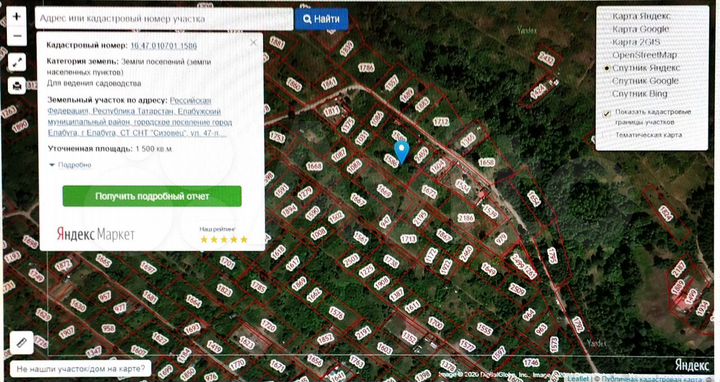This screenshot has width=720, height=382.
Task: Click Не нашли участок/дом на карте button
Action: pyautogui.click(x=81, y=368)
